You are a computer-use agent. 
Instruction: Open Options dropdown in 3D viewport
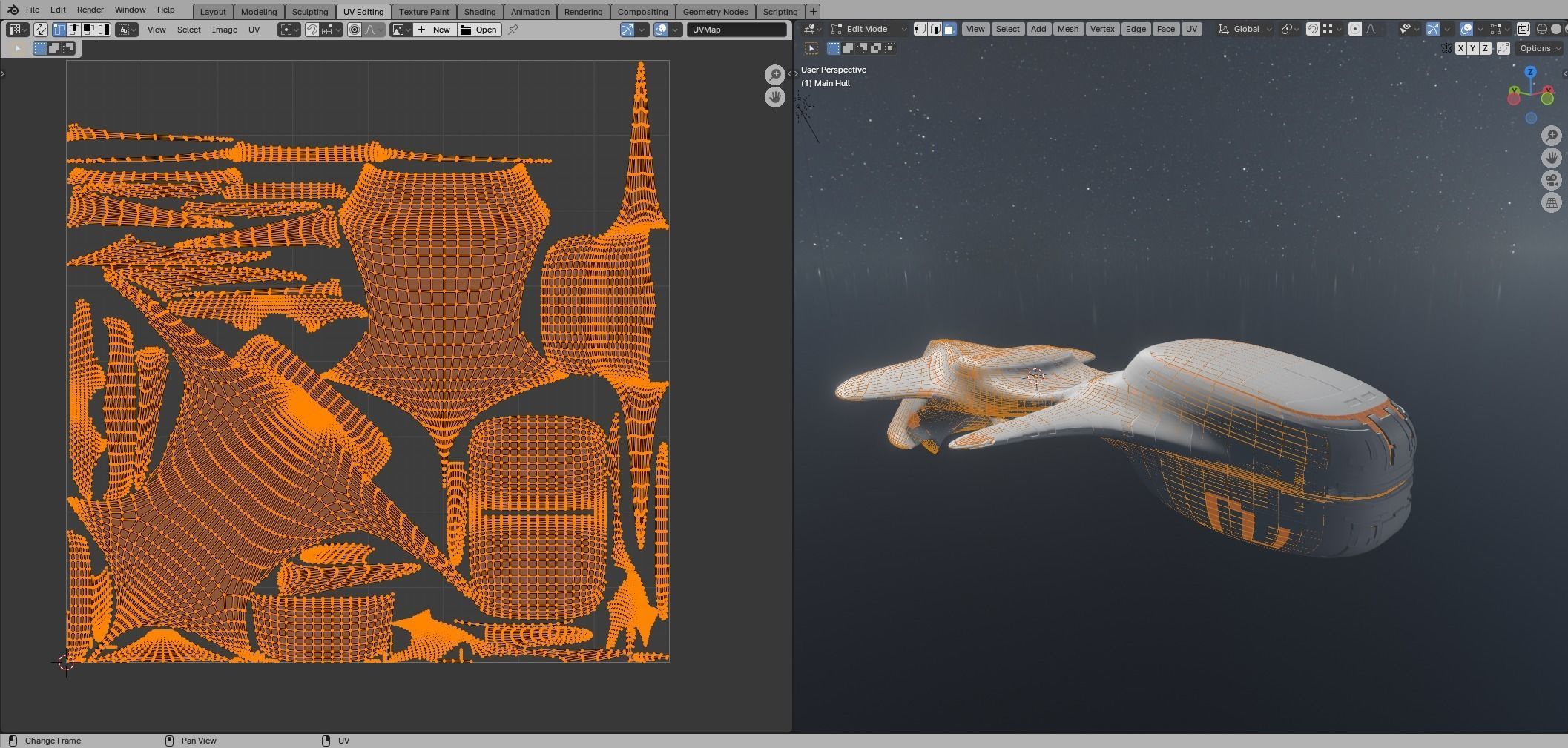coord(1539,48)
